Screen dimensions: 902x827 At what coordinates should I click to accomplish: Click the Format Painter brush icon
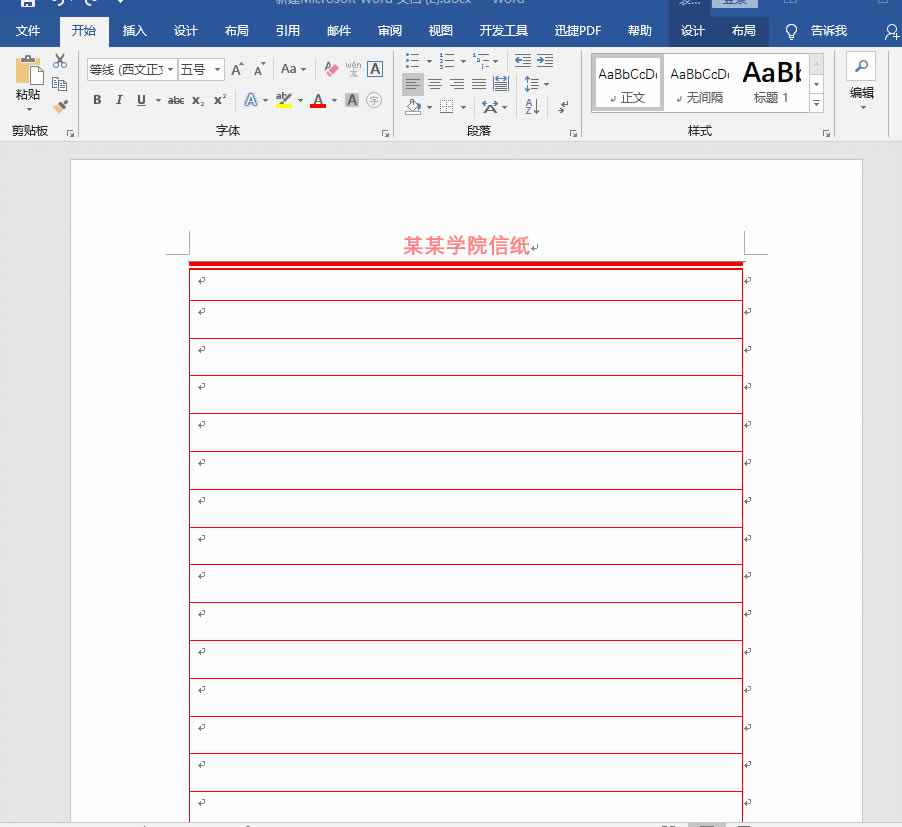(x=60, y=106)
